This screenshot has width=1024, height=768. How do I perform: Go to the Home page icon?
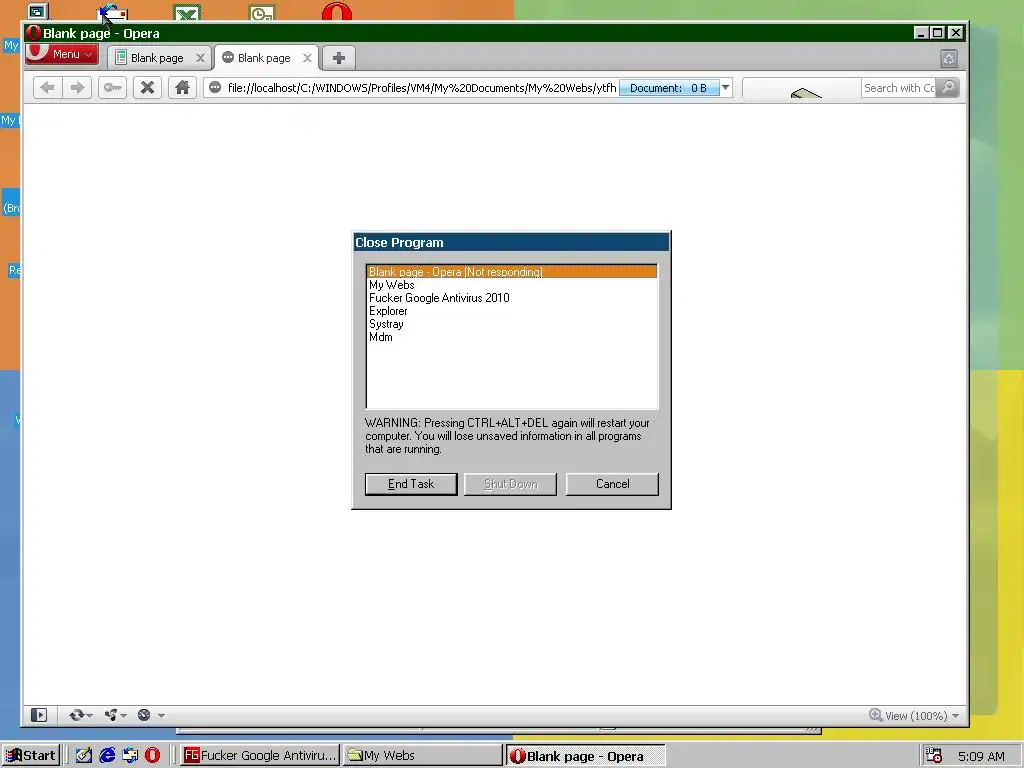[182, 88]
